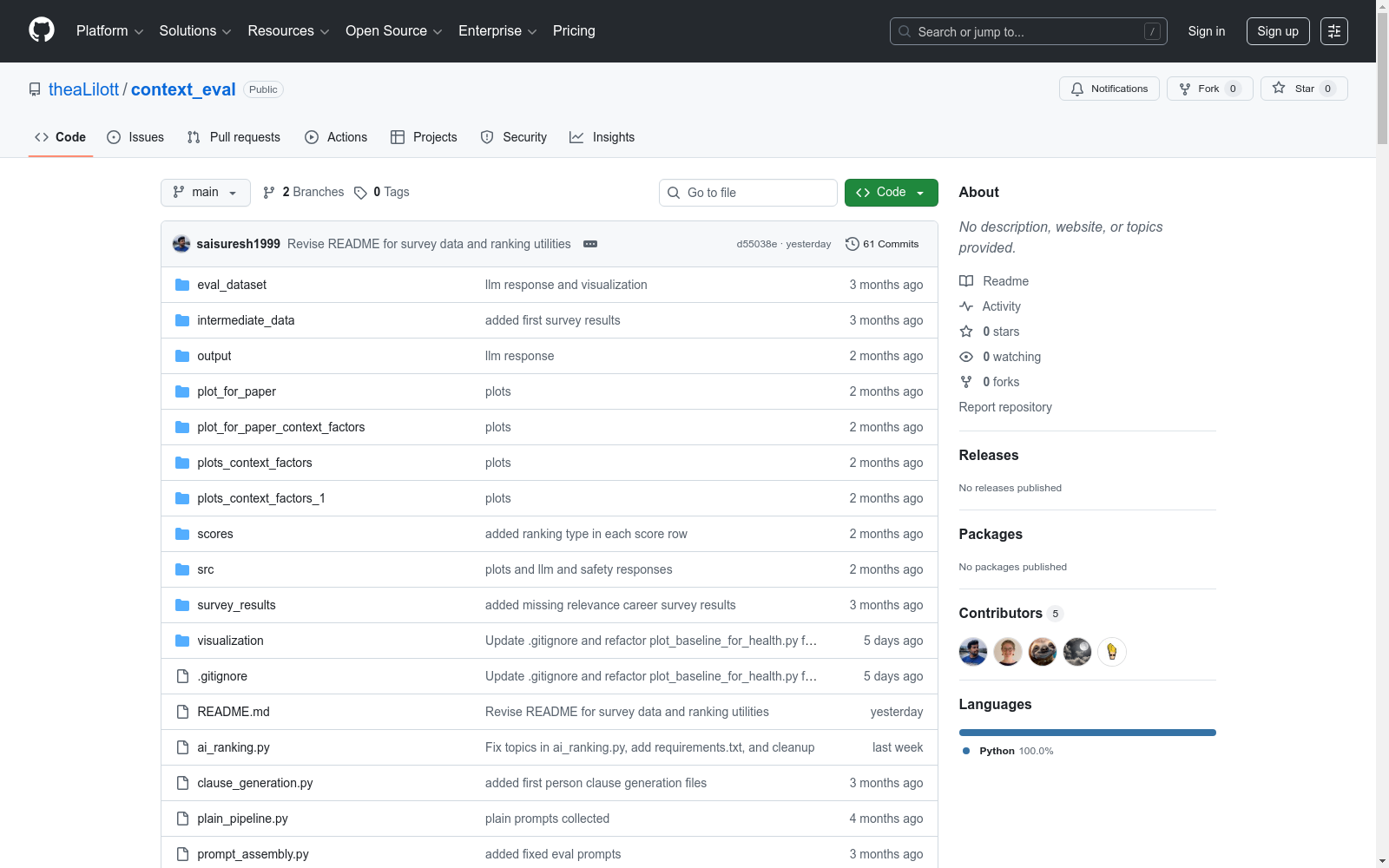This screenshot has width=1389, height=868.
Task: Click the output folder icon
Action: click(182, 356)
